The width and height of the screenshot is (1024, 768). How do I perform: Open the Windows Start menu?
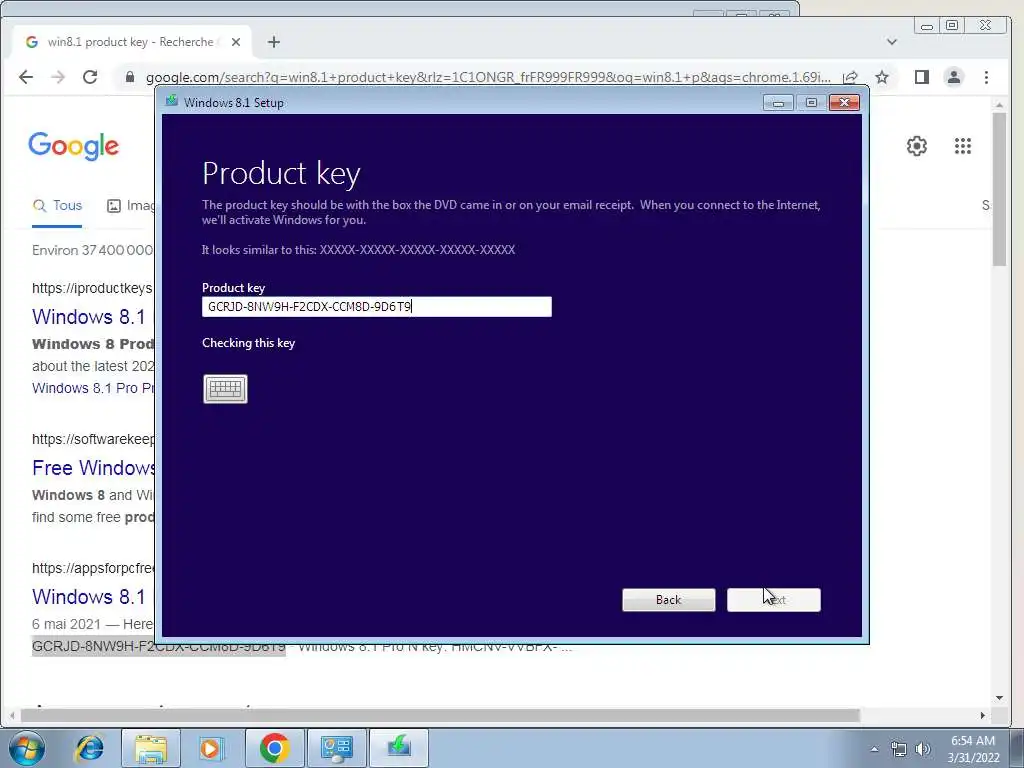click(27, 748)
